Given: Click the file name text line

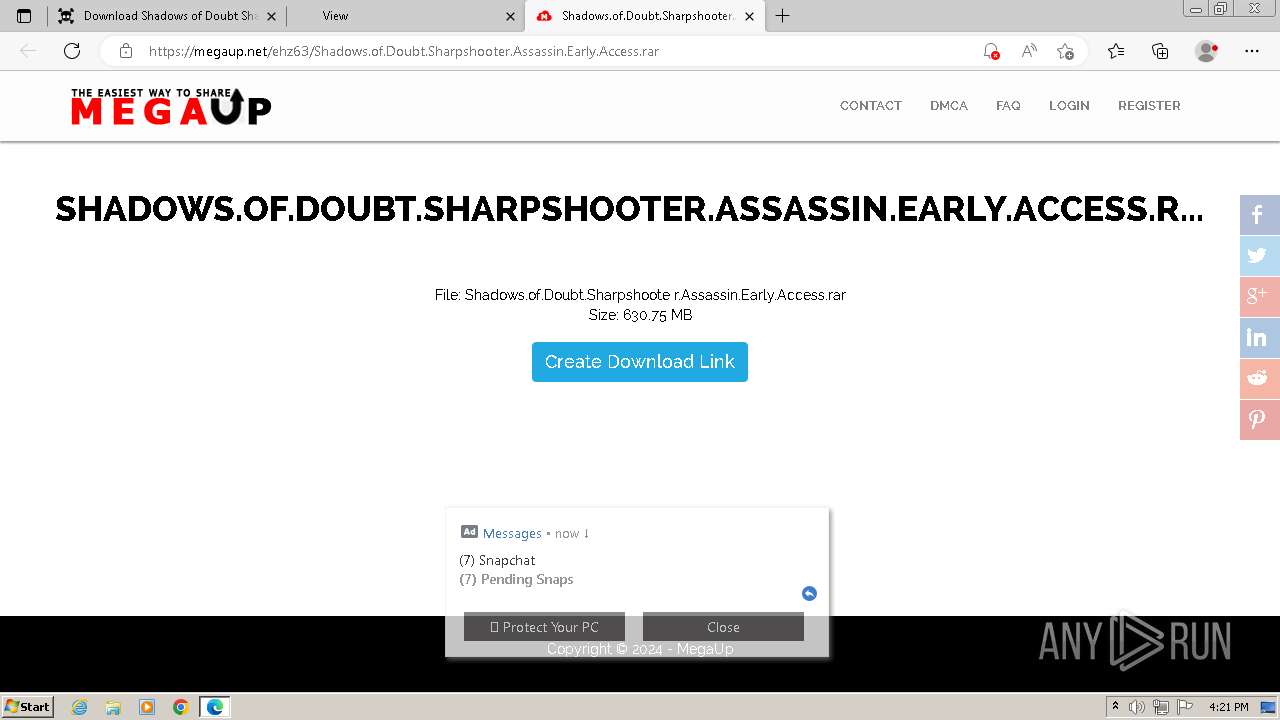Looking at the screenshot, I should (x=640, y=295).
